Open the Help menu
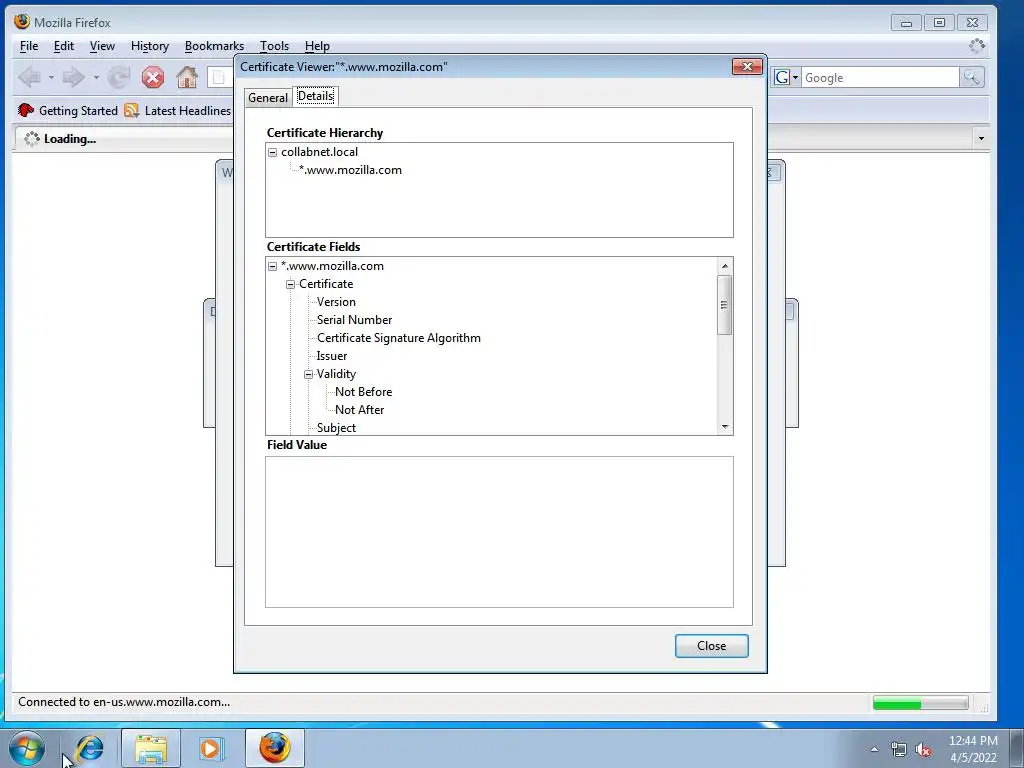Screen dimensions: 1024x768 (x=317, y=46)
